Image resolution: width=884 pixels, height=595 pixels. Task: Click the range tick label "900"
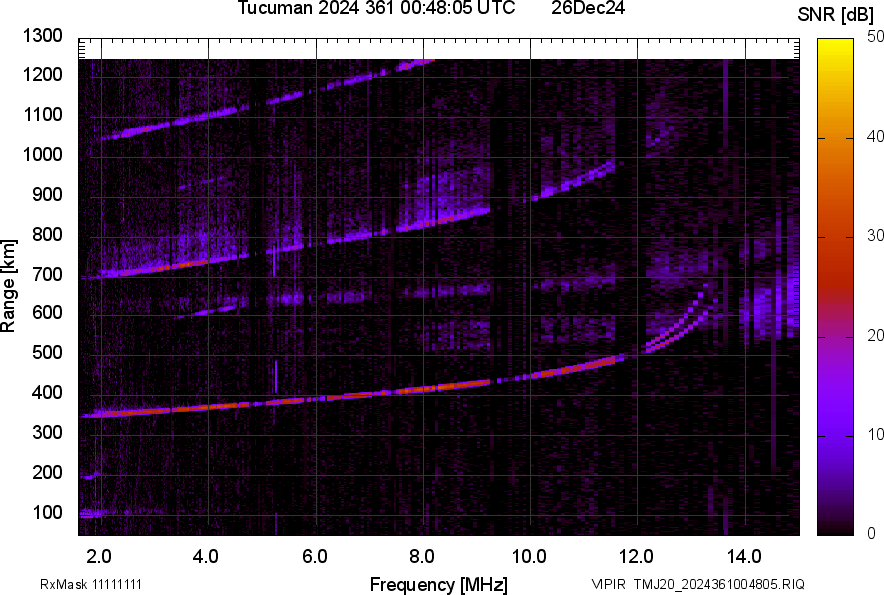click(47, 195)
